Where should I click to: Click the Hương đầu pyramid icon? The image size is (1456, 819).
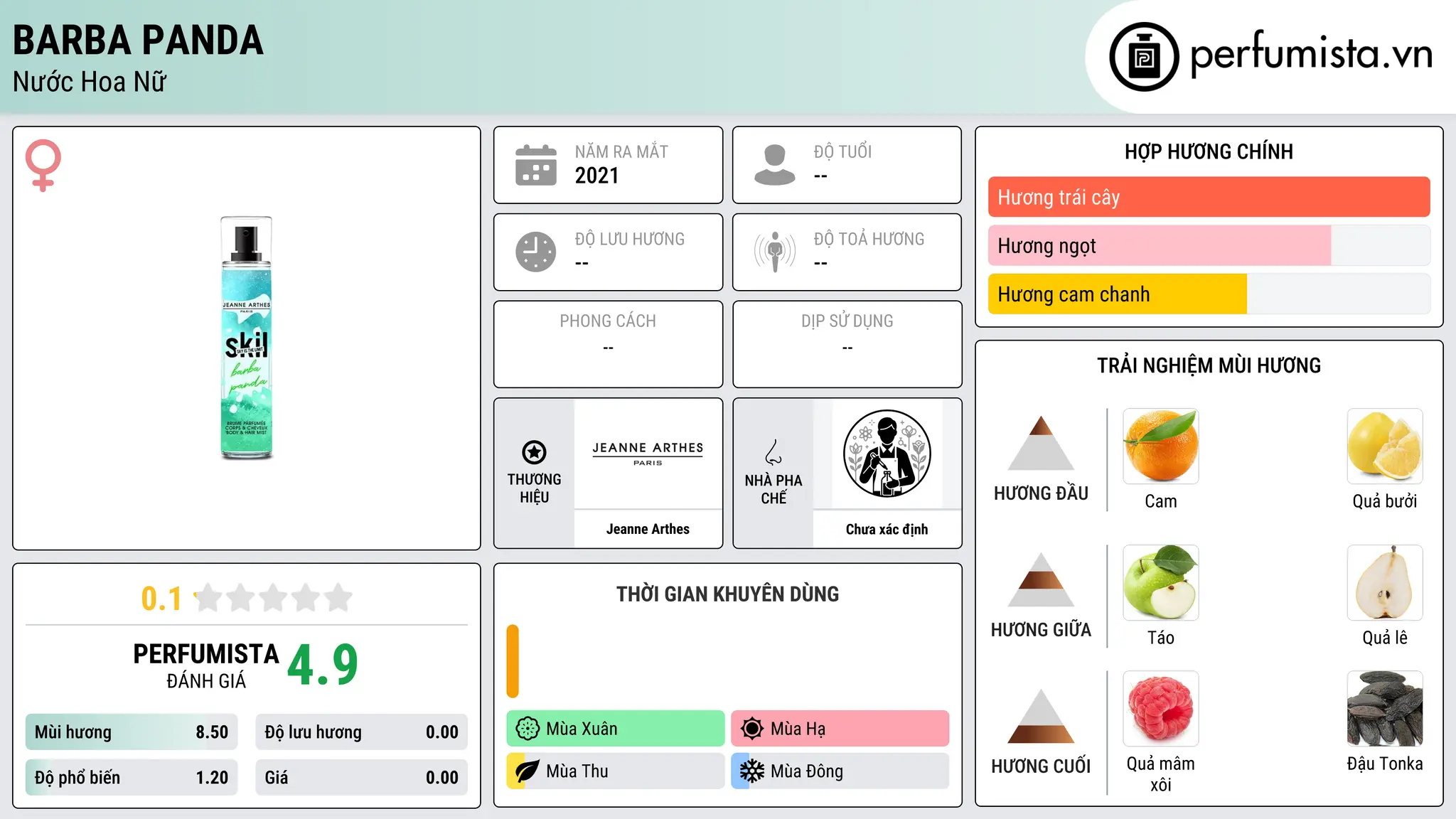pos(1041,443)
